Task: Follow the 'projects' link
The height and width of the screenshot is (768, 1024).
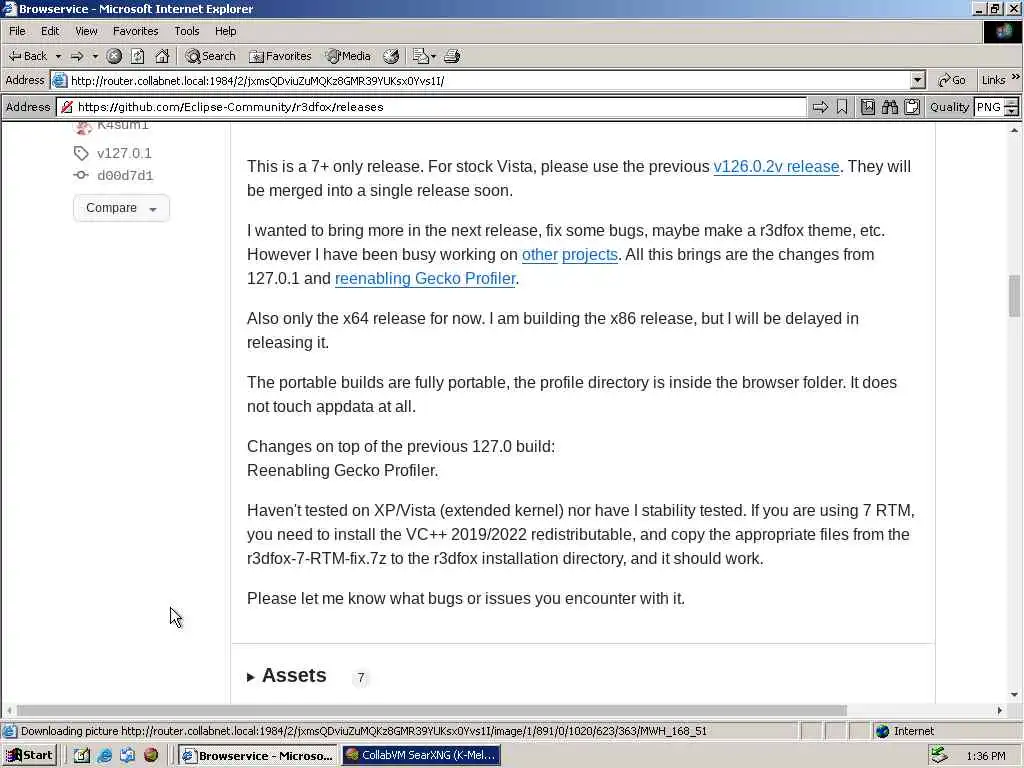Action: pyautogui.click(x=590, y=255)
